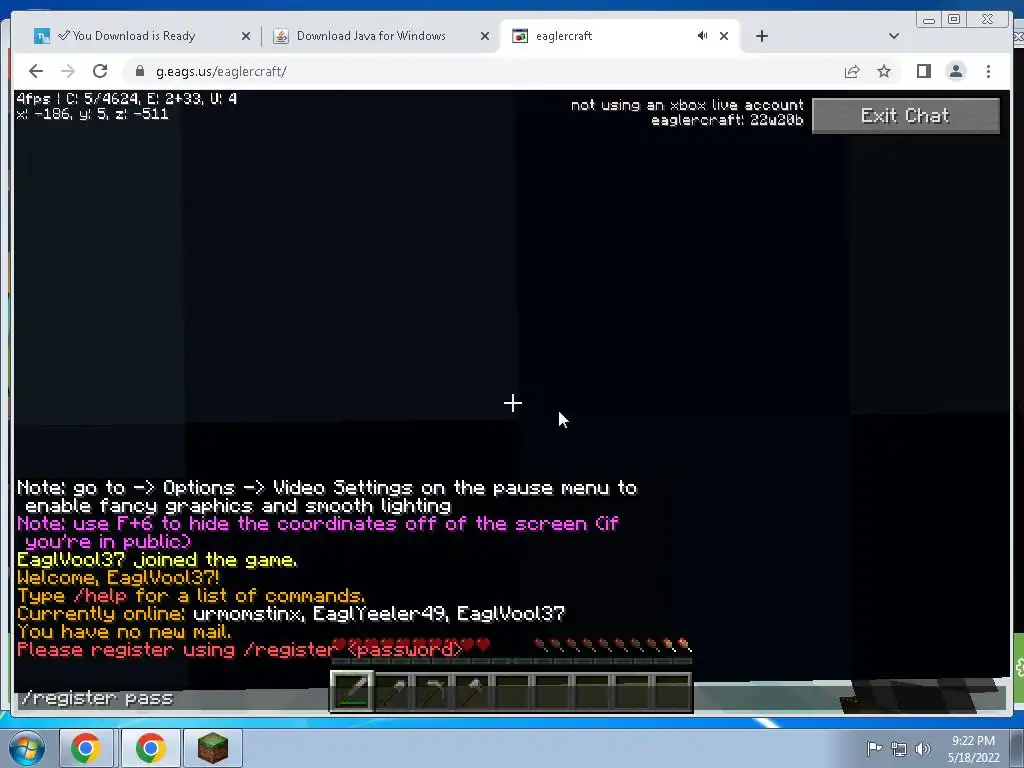The width and height of the screenshot is (1024, 768).
Task: Reload the eaglercraft page
Action: click(100, 71)
